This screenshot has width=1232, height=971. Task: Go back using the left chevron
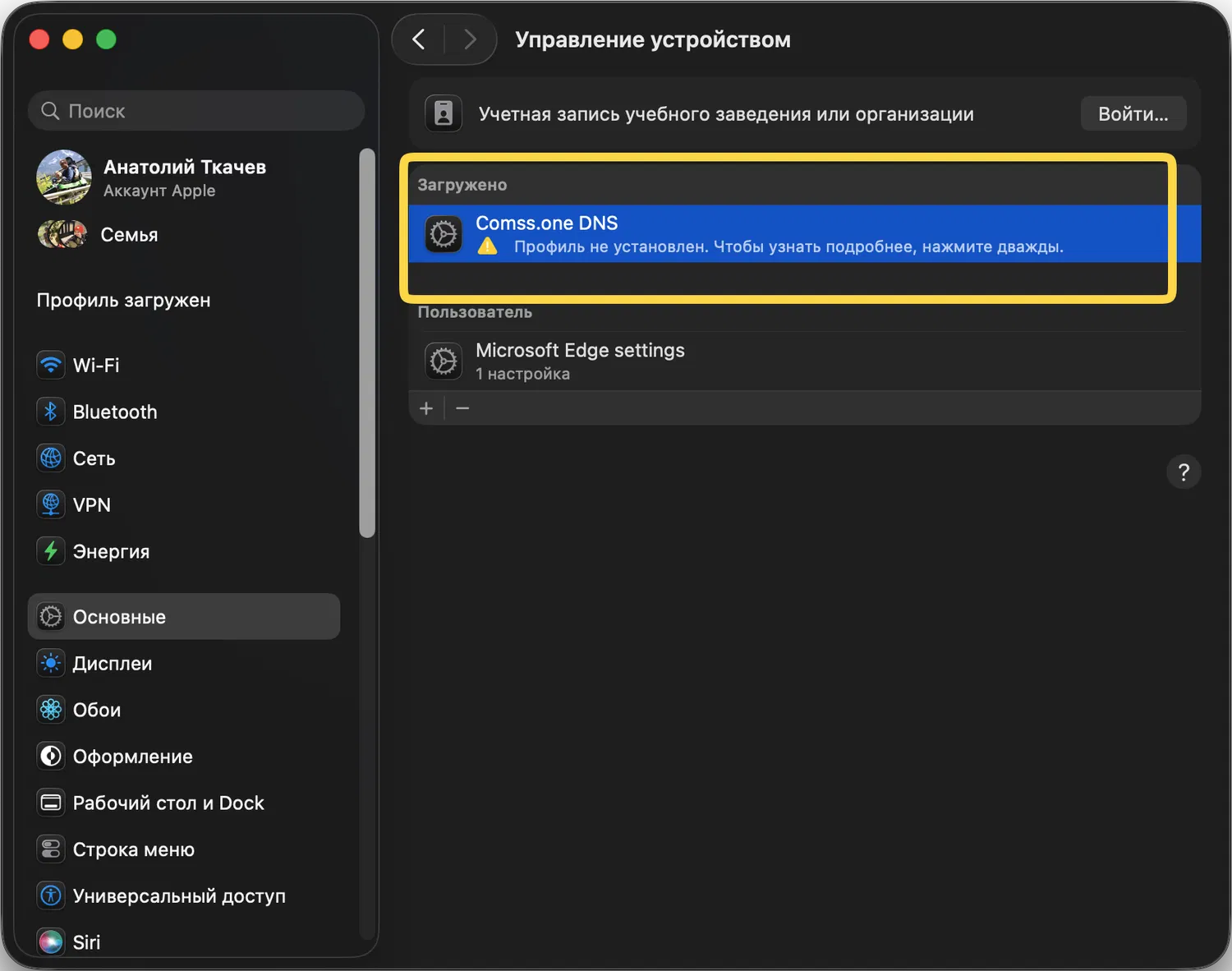(x=419, y=39)
